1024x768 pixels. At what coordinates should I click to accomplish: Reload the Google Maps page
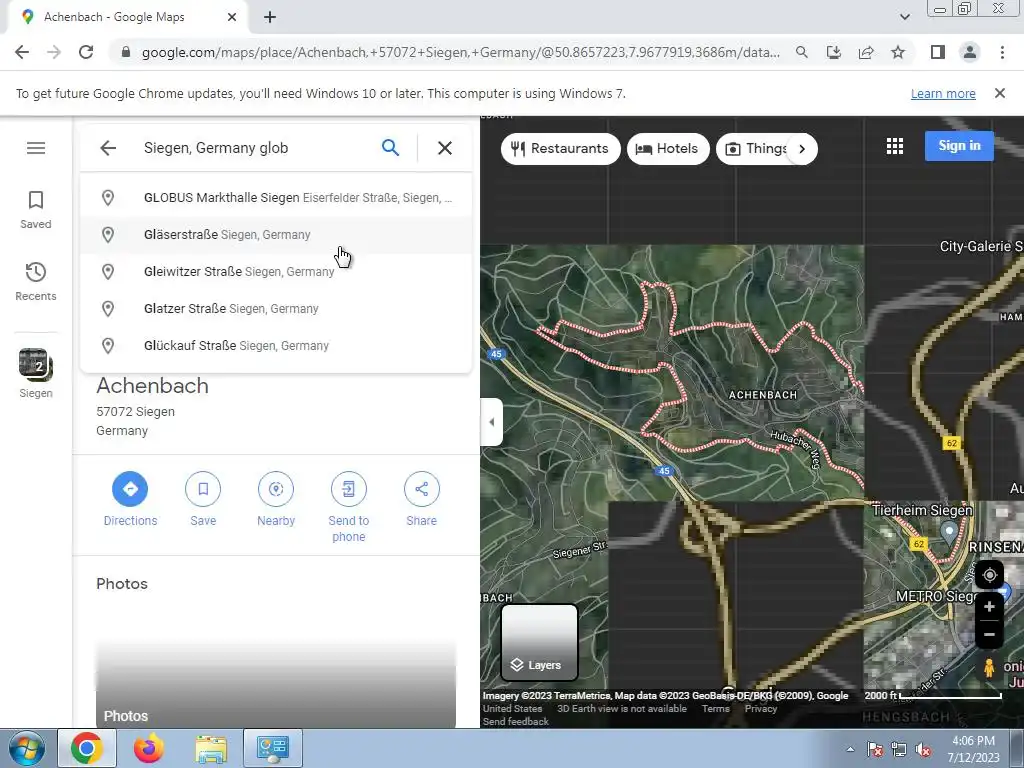[86, 52]
